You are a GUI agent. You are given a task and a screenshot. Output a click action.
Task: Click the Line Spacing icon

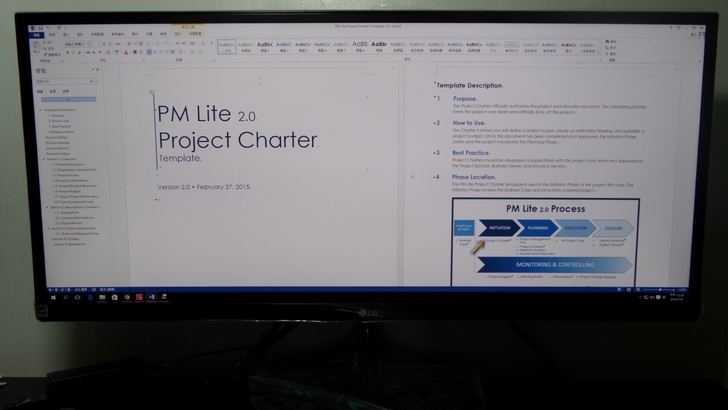click(181, 52)
